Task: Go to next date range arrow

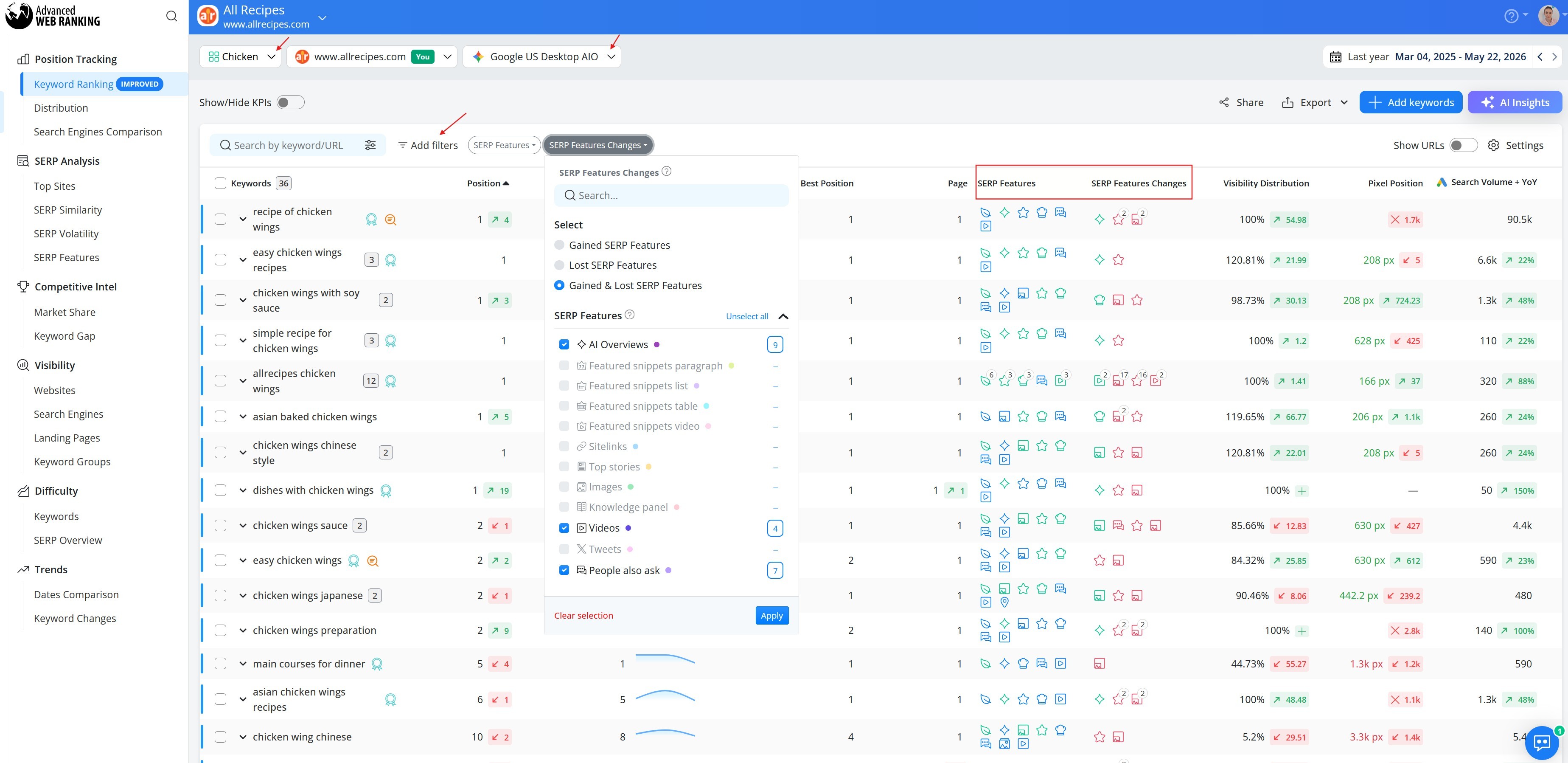Action: (x=1554, y=56)
